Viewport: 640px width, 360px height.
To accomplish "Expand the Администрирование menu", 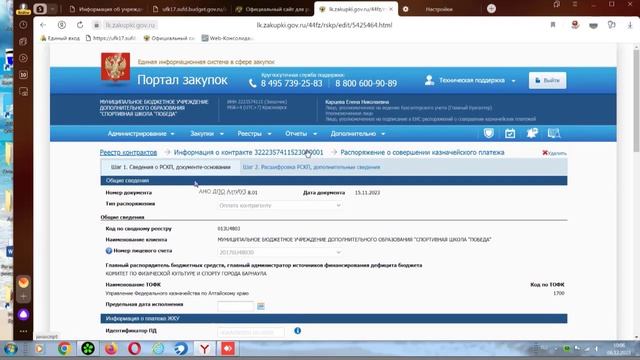I will tap(141, 133).
